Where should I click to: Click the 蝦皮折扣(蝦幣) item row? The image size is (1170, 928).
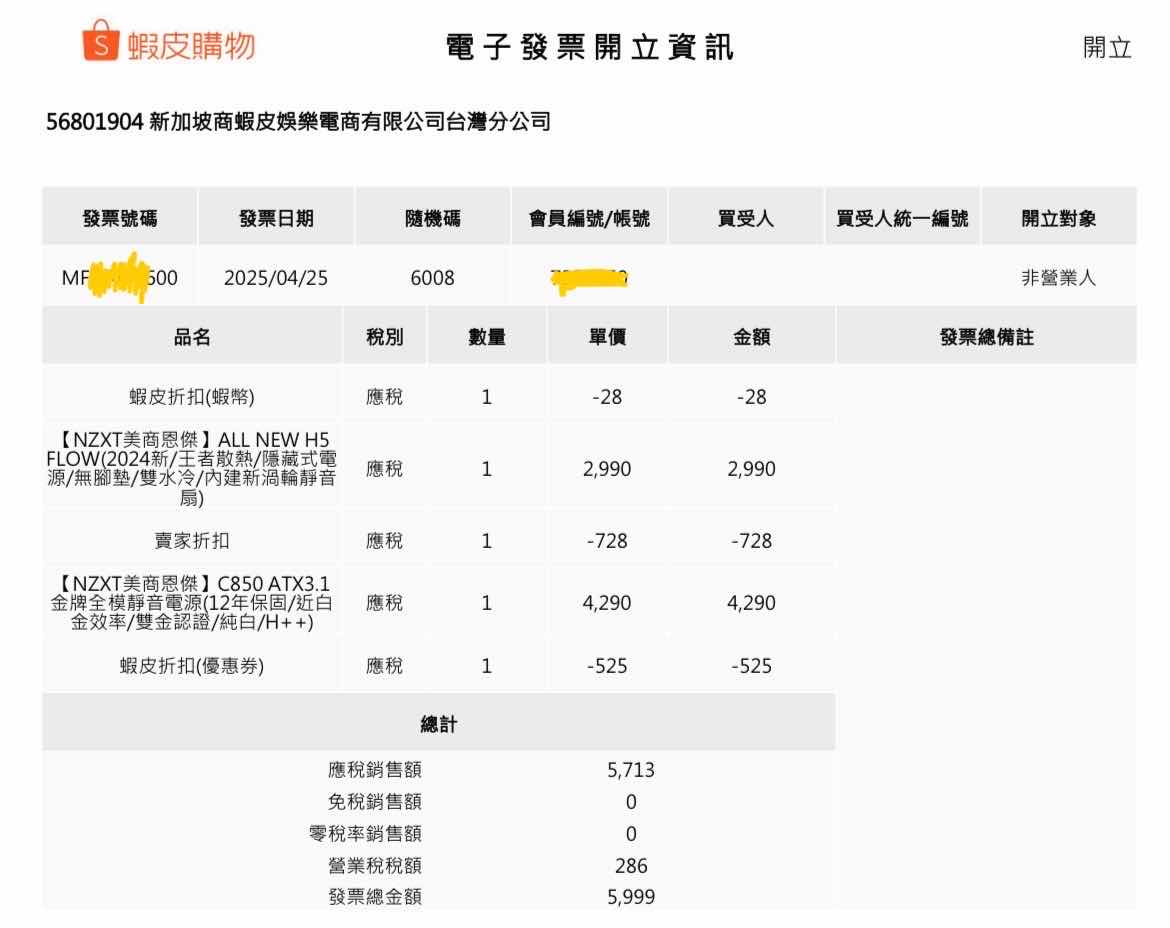192,397
